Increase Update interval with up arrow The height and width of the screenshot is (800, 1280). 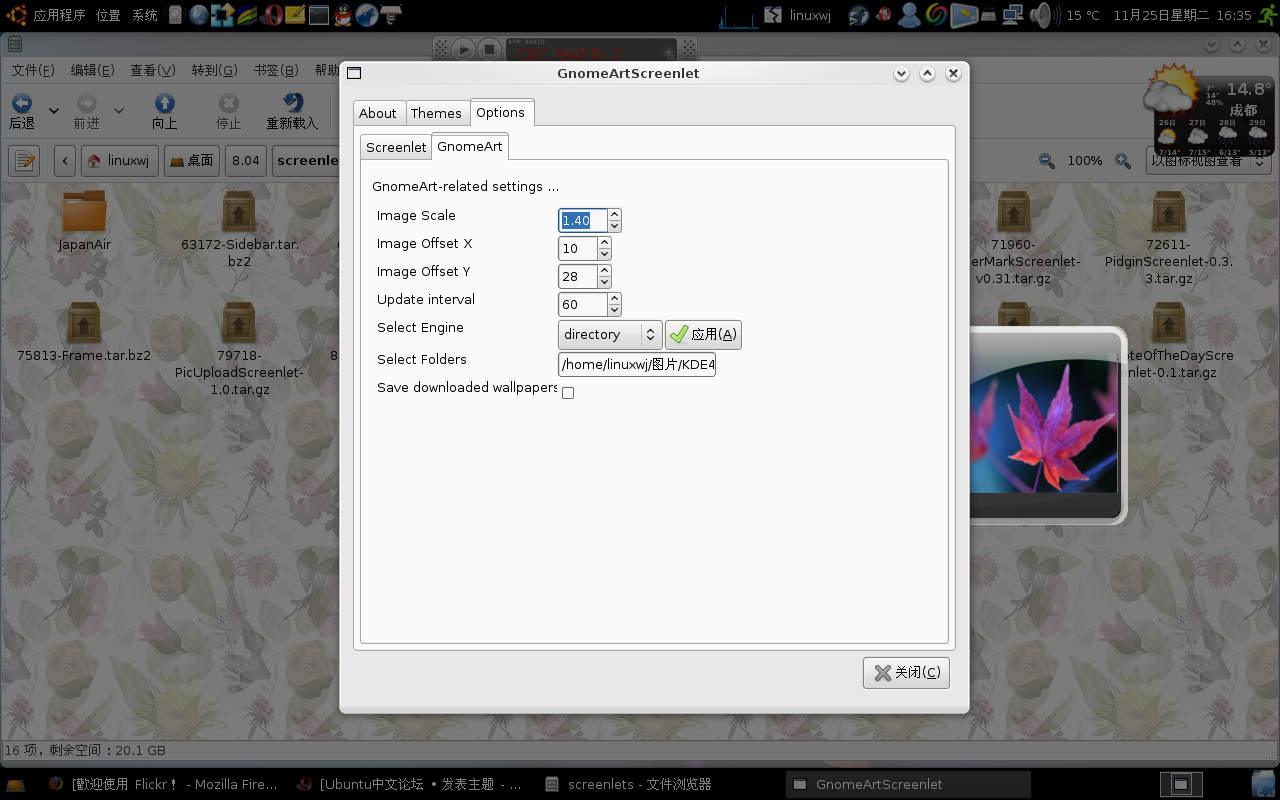click(x=614, y=298)
